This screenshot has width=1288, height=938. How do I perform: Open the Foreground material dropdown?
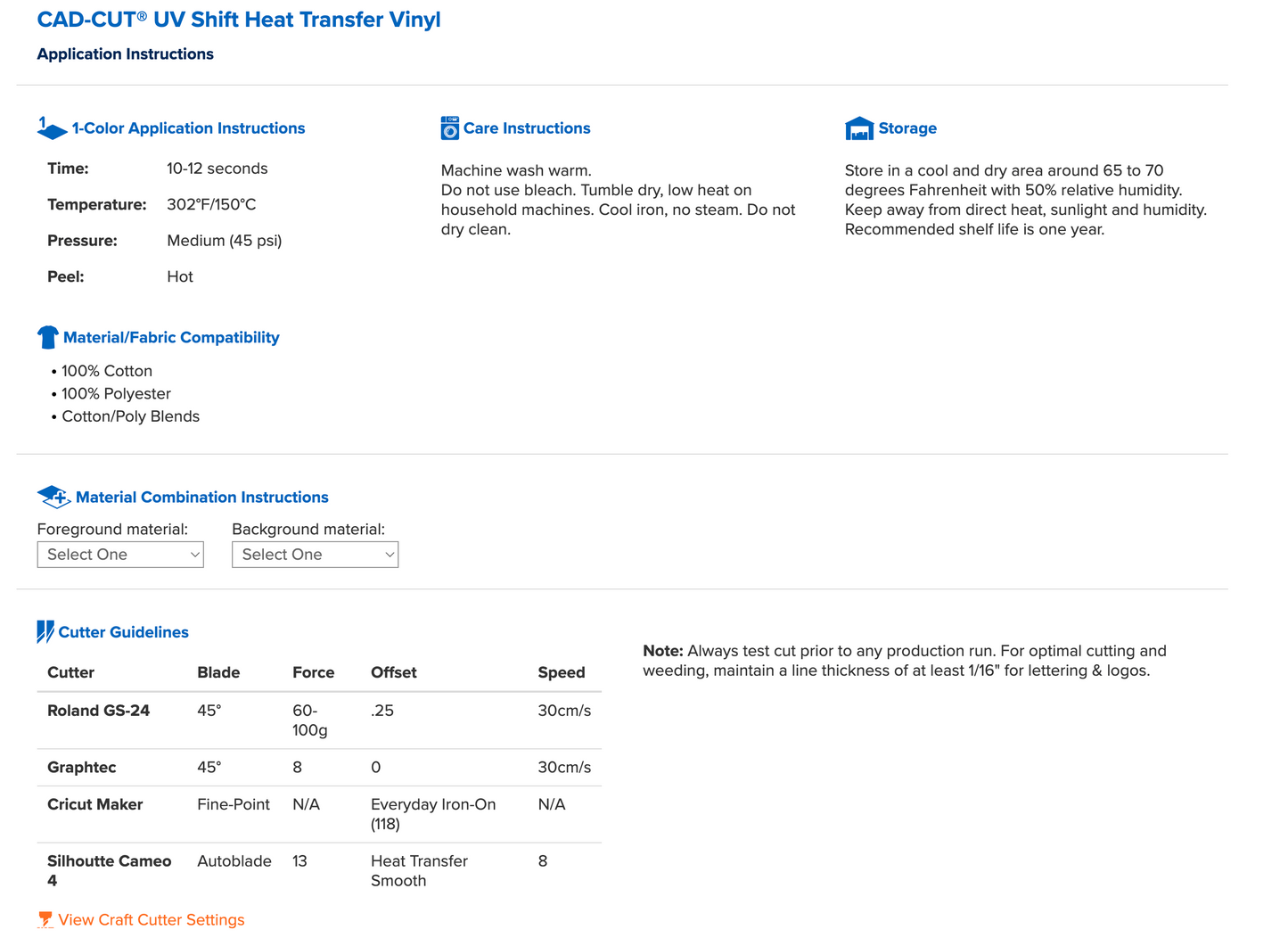click(x=120, y=555)
